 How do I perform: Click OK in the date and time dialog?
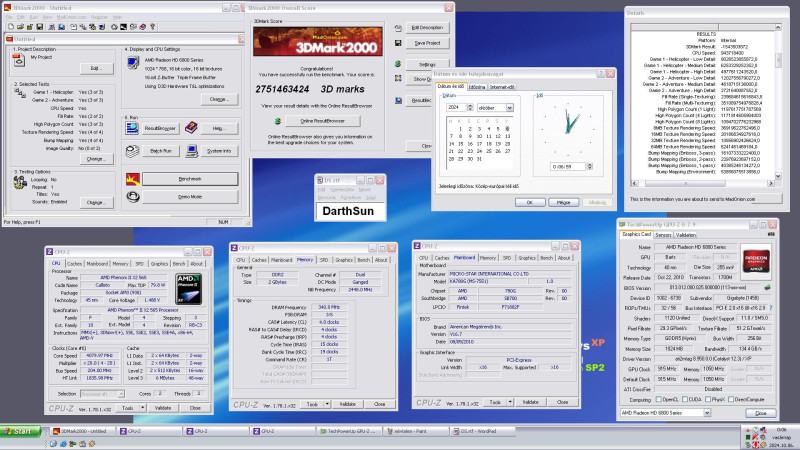530,203
